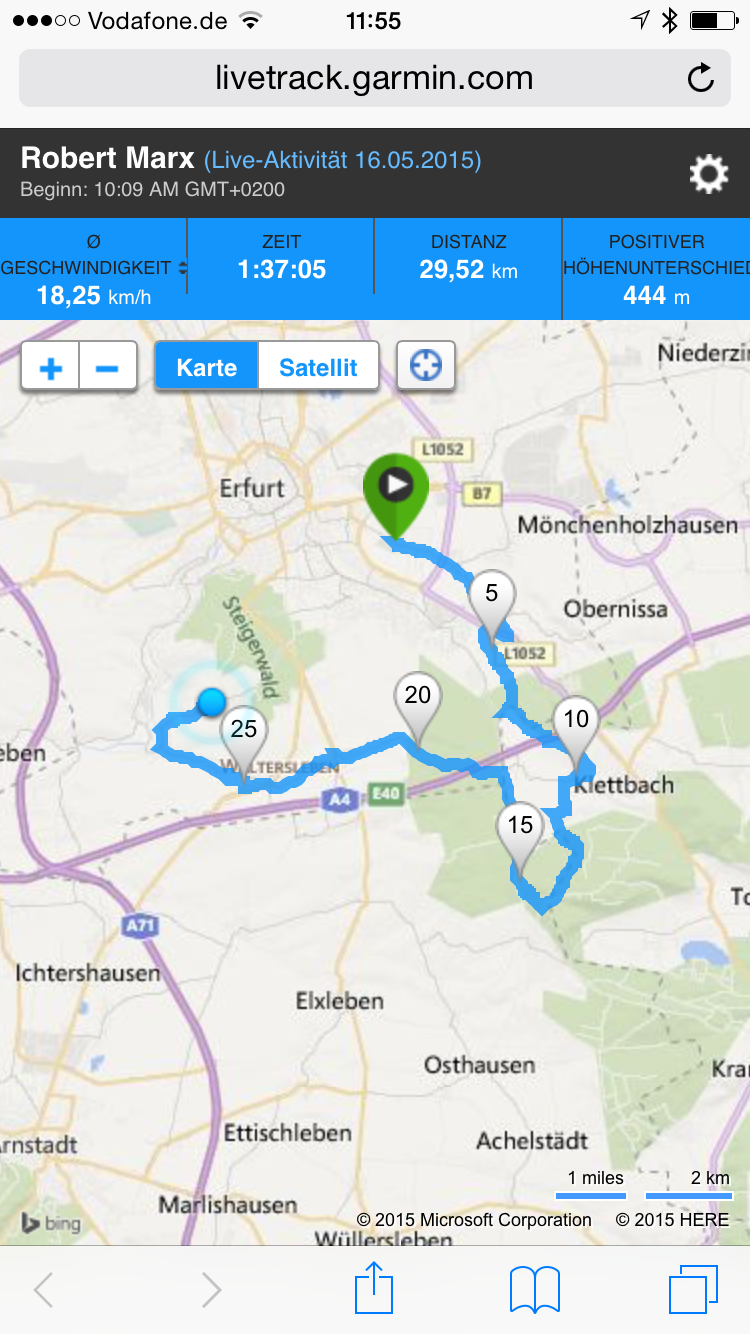
Task: Switch map to Karte view
Action: click(x=206, y=367)
